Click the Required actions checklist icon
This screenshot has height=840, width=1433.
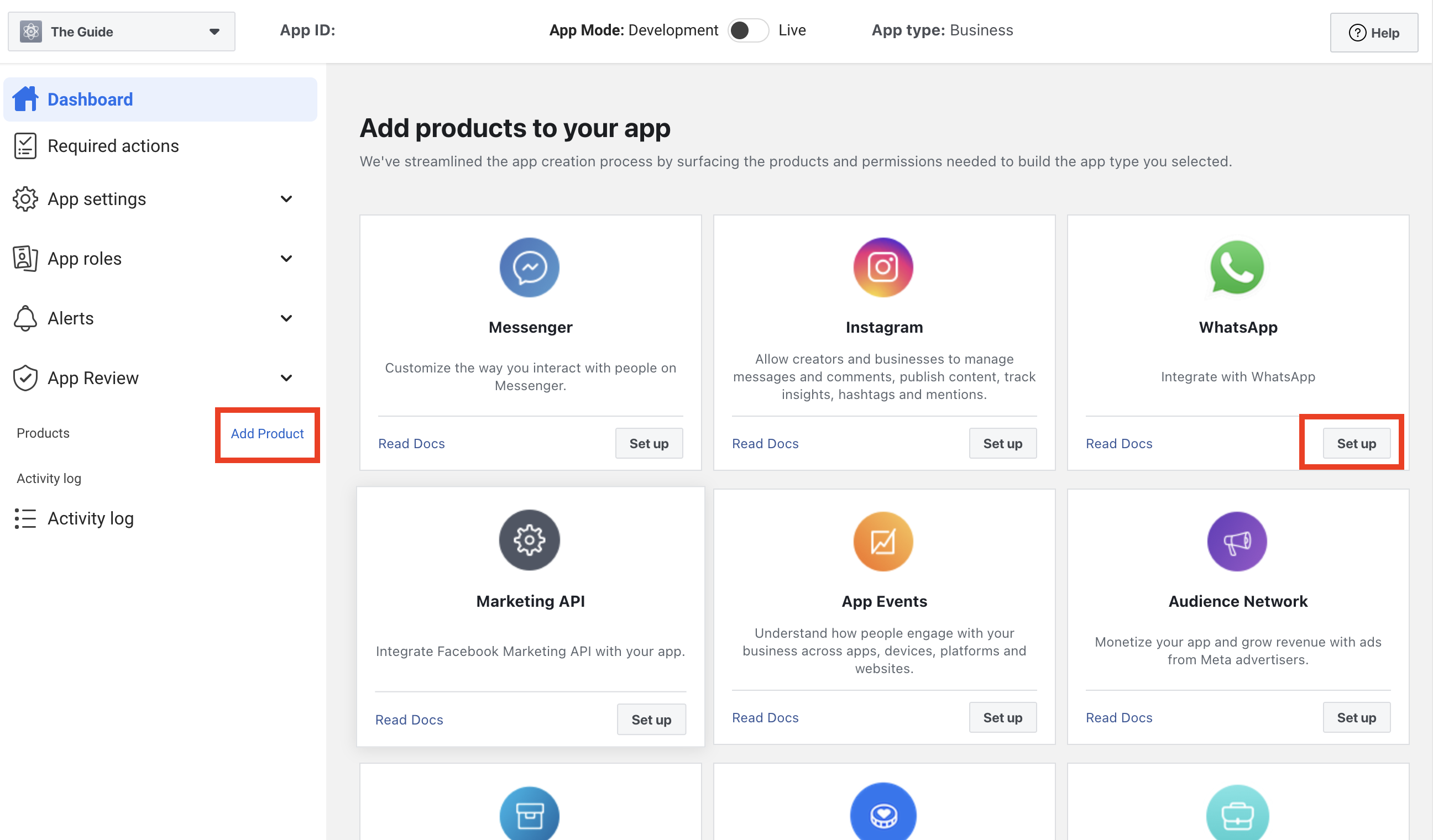[25, 146]
